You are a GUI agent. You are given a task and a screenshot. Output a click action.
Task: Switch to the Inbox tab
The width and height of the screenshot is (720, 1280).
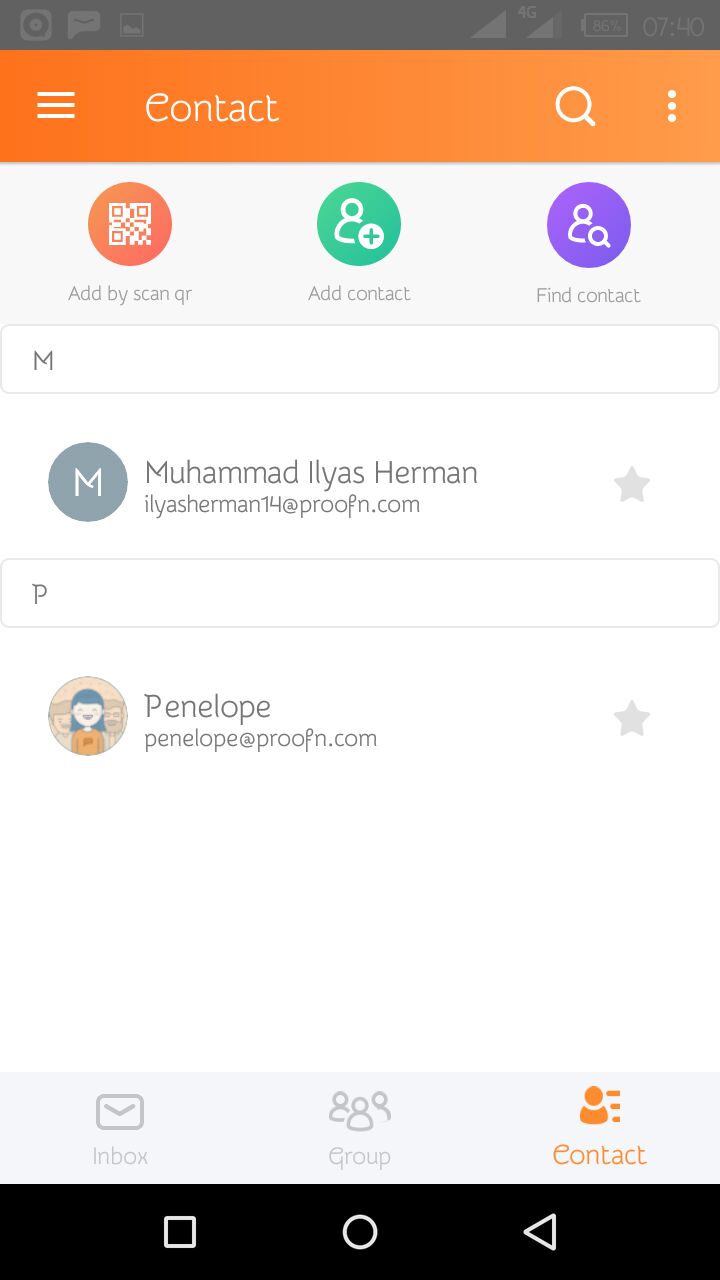120,1129
